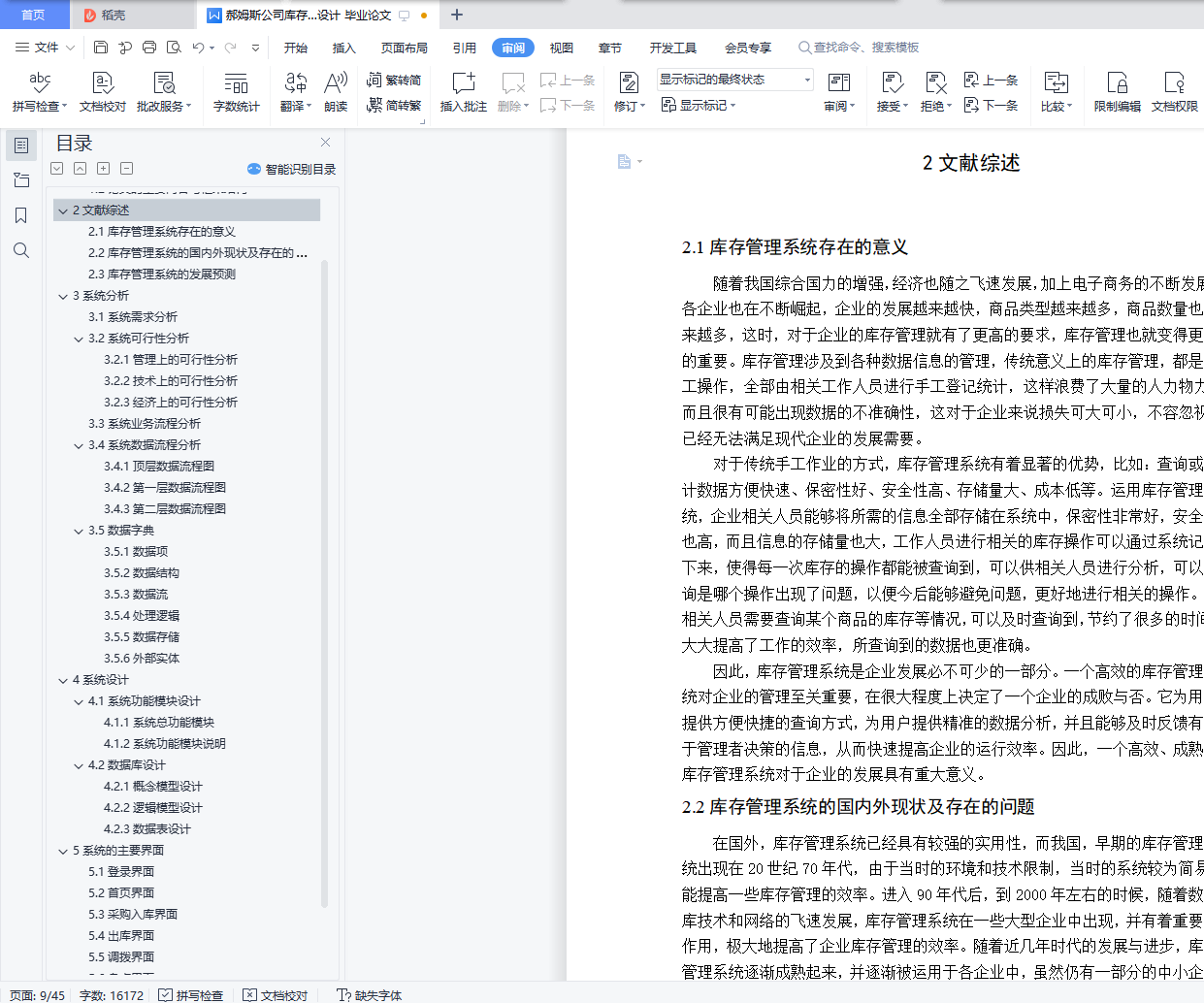Image resolution: width=1204 pixels, height=1003 pixels.
Task: Convert text with 繁转简
Action: [x=394, y=80]
